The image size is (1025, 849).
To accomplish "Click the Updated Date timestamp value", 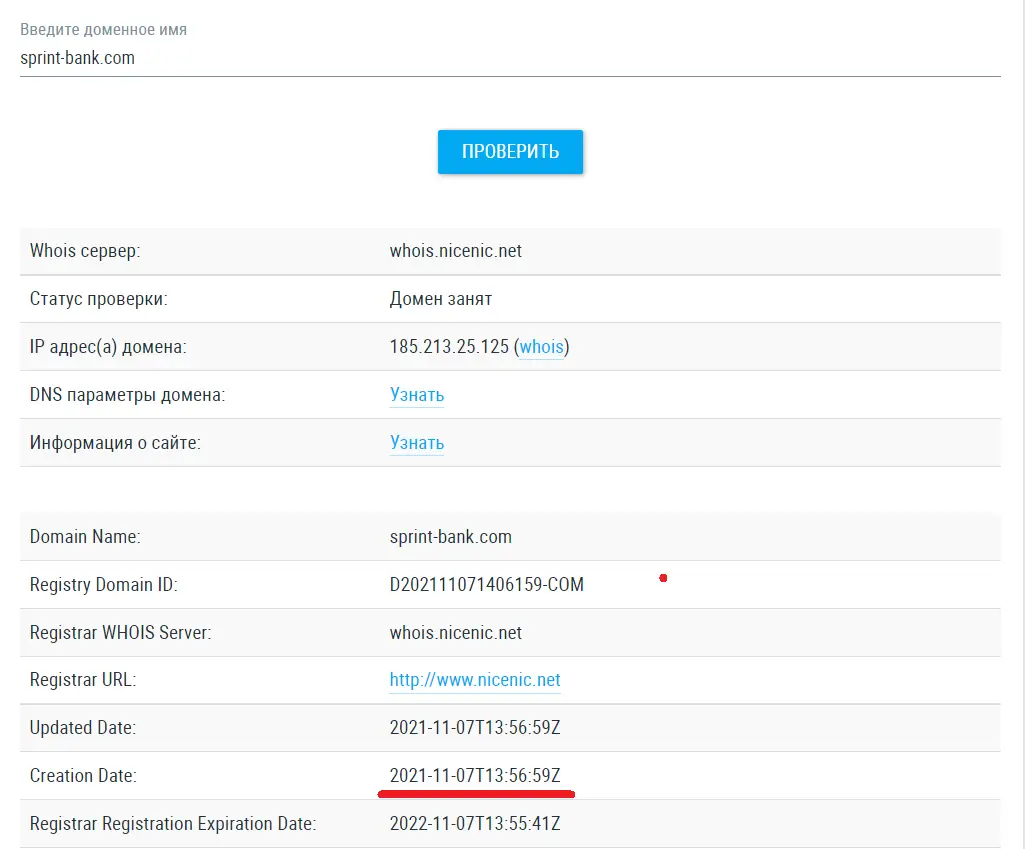I will point(475,728).
